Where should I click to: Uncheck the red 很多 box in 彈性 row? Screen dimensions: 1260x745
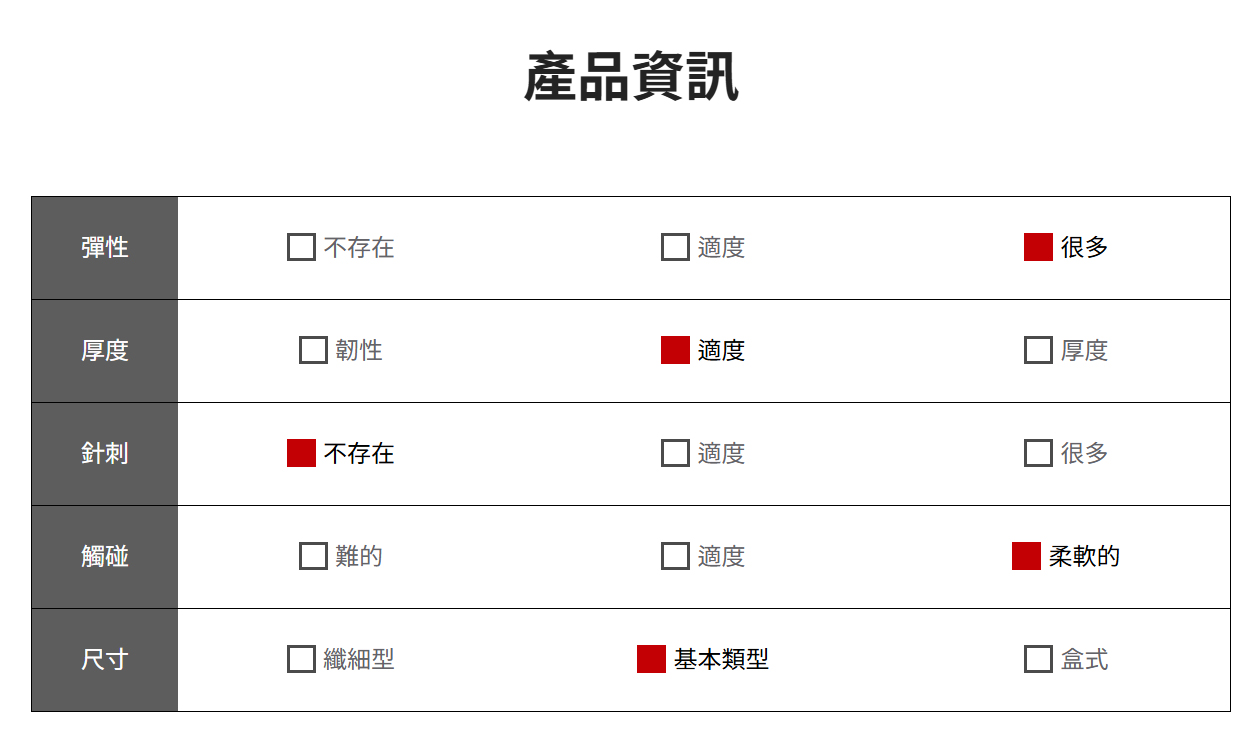(1038, 247)
